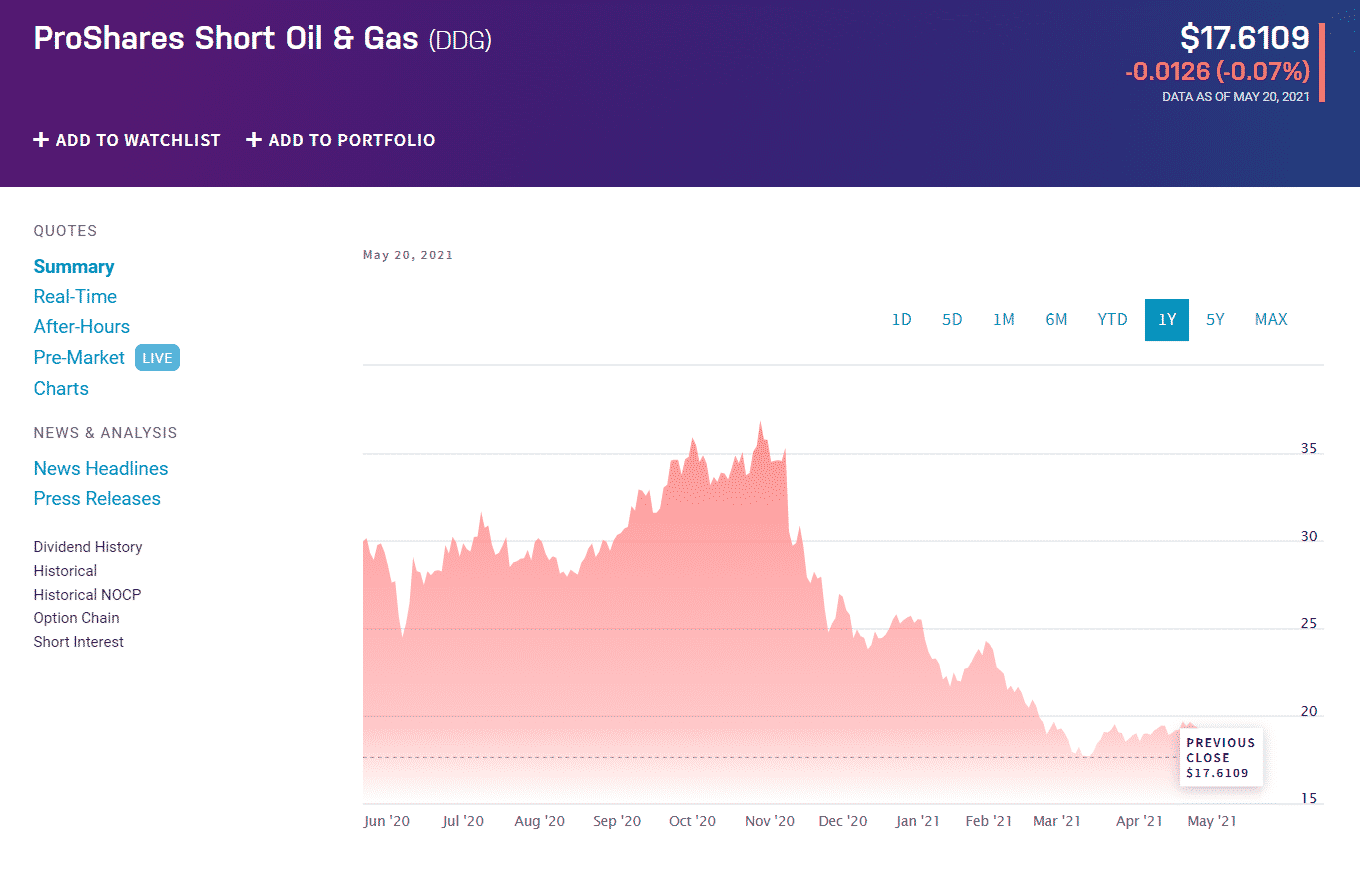Click the Nov '20 axis label
Viewport: 1360px width, 872px height.
pyautogui.click(x=770, y=821)
